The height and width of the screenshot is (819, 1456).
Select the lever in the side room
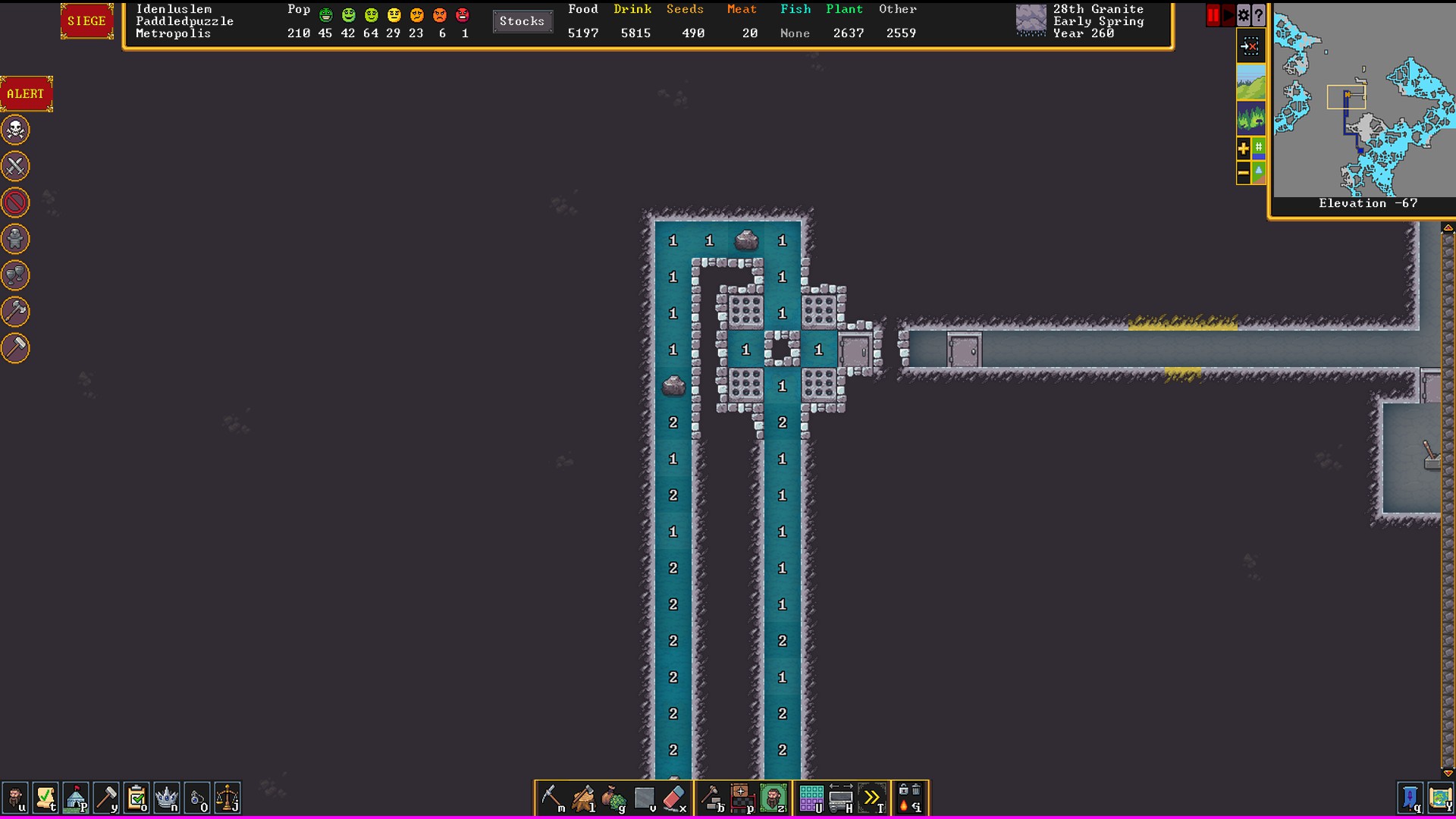point(1430,457)
